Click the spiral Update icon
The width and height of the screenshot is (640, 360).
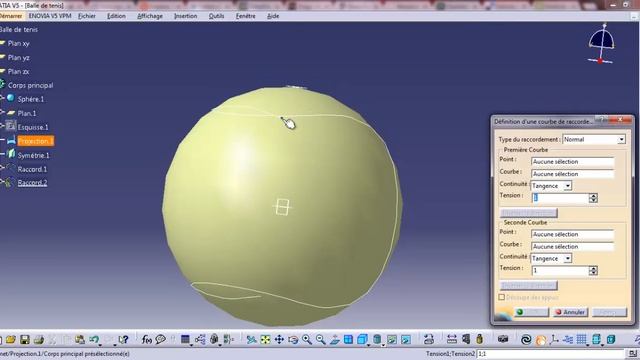[526, 340]
